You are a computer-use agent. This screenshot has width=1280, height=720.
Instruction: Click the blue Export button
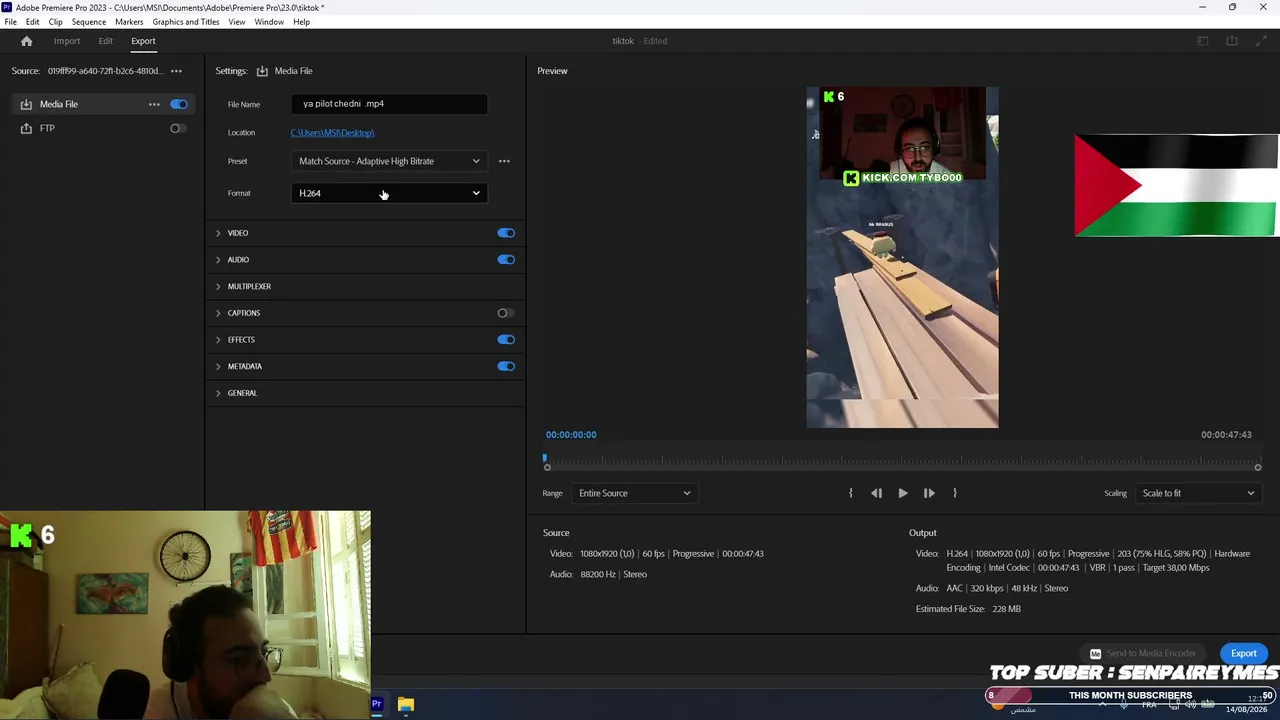pos(1243,654)
